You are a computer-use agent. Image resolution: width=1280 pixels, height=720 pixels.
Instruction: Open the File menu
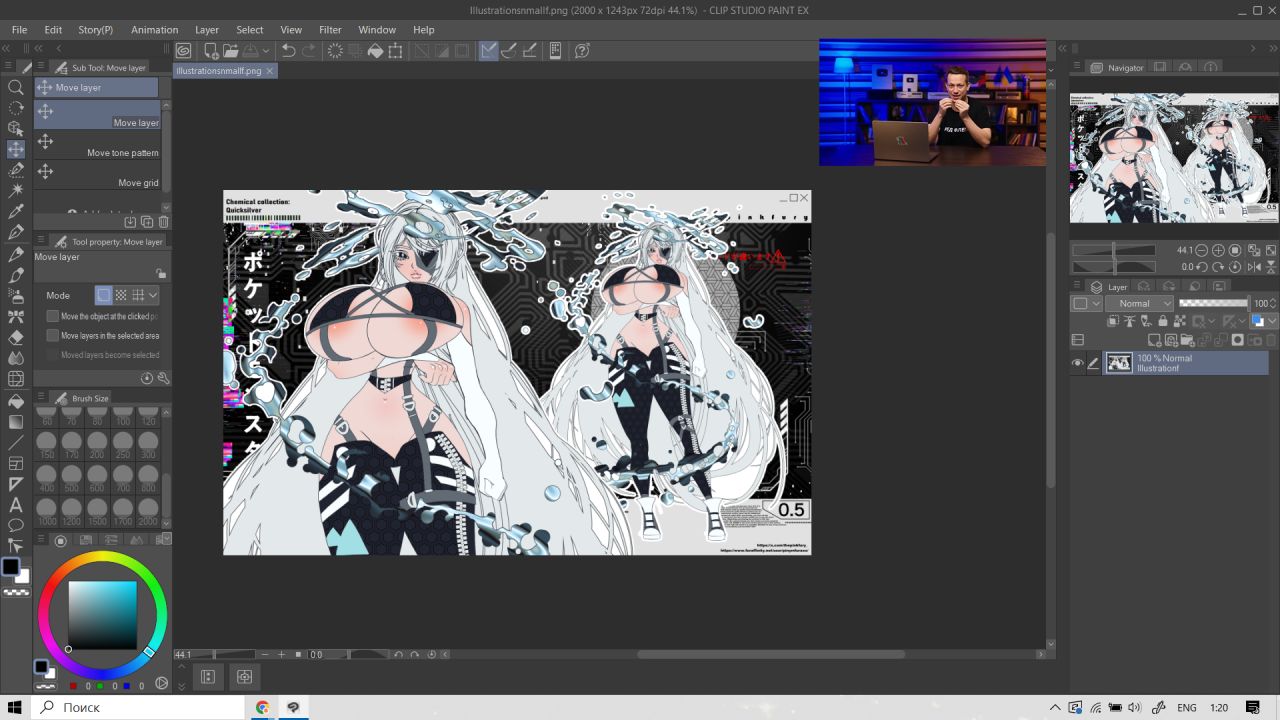(19, 30)
